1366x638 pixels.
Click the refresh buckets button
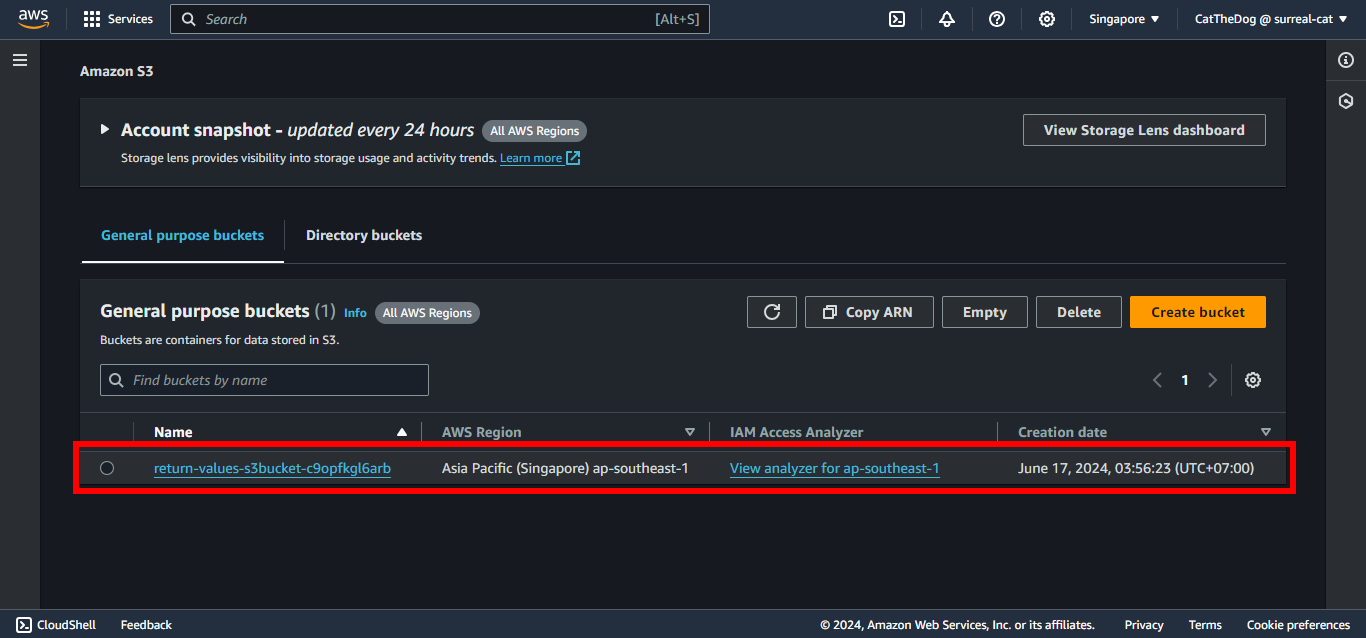(x=772, y=312)
